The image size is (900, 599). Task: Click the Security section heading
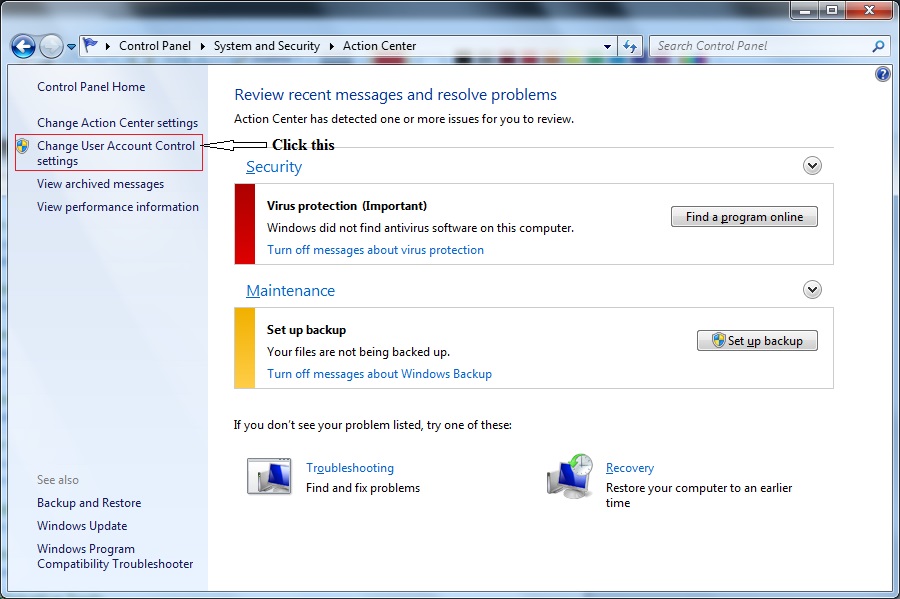274,166
